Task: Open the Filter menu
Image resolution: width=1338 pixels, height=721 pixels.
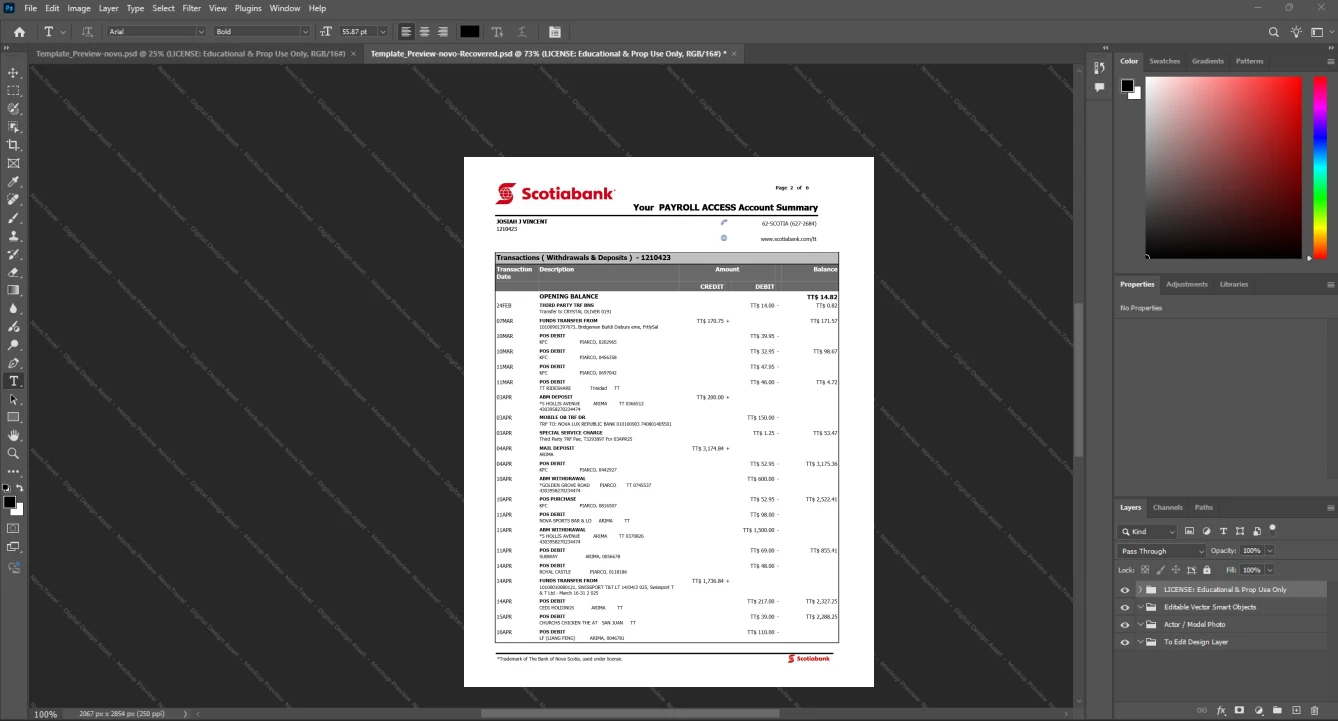Action: pyautogui.click(x=191, y=8)
